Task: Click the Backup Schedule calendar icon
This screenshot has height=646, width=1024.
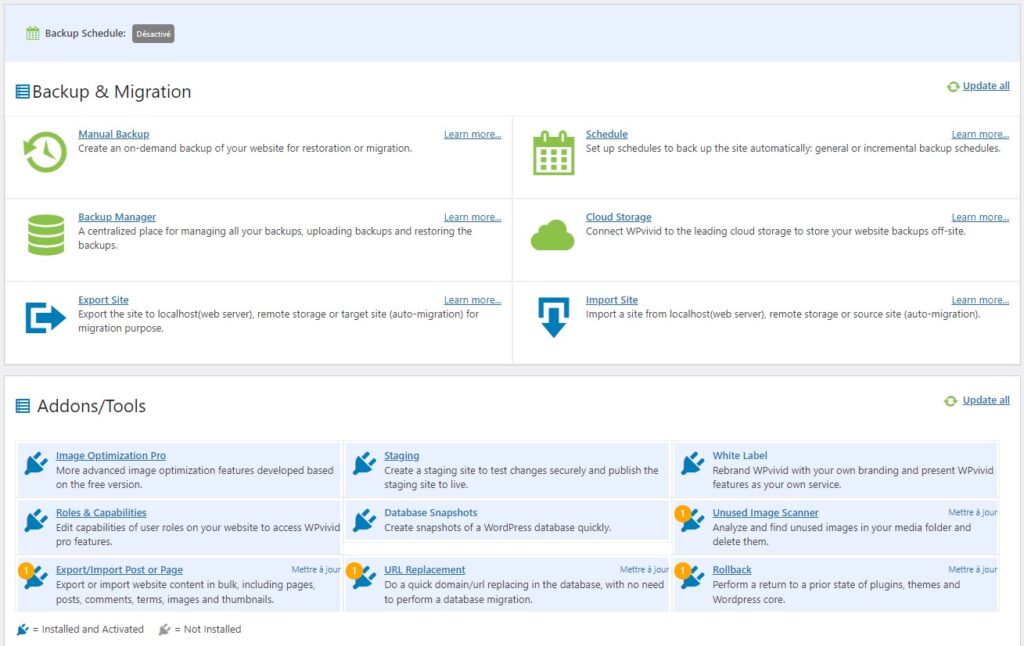Action: [33, 33]
